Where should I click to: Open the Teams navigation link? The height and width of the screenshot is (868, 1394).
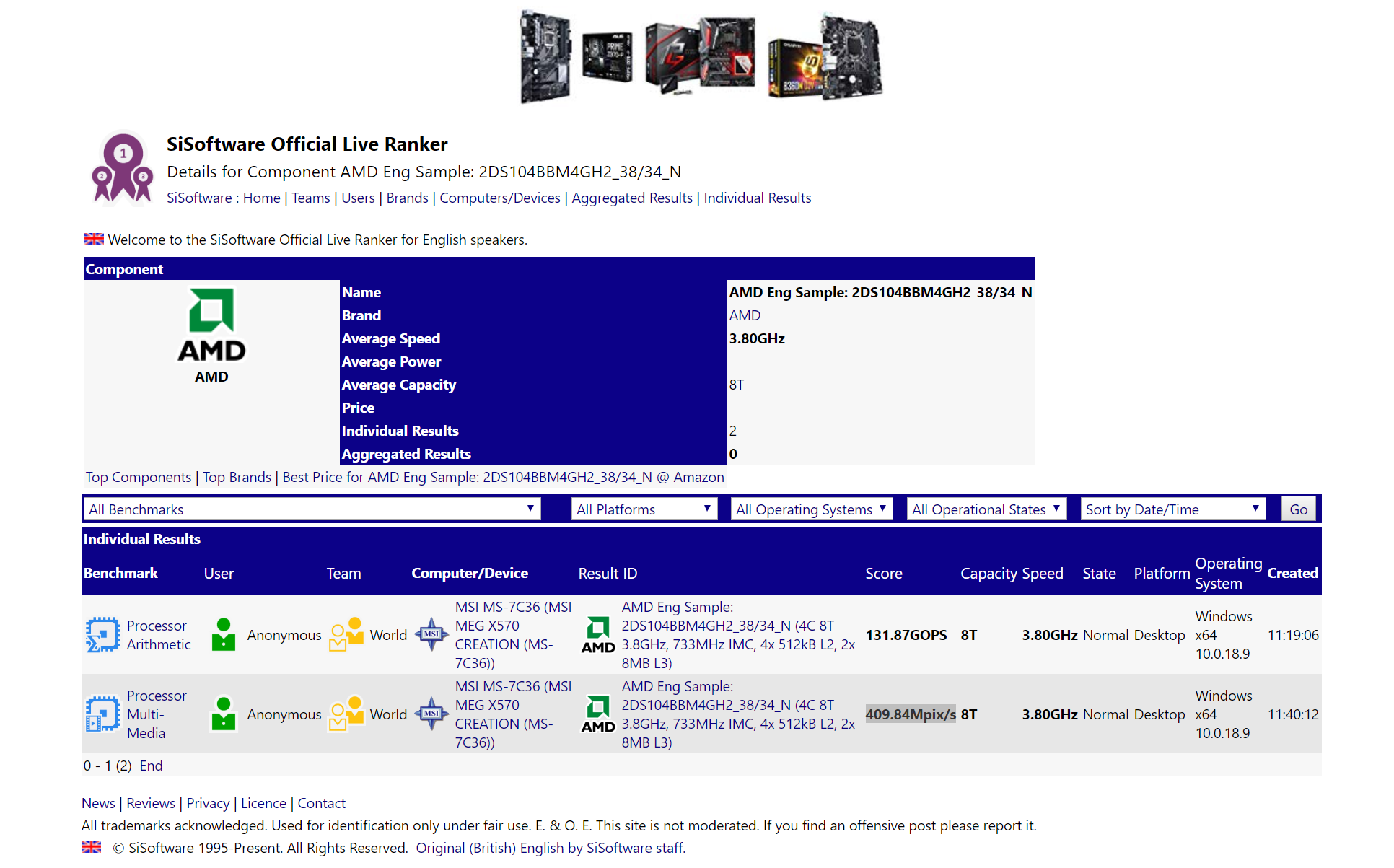tap(311, 198)
